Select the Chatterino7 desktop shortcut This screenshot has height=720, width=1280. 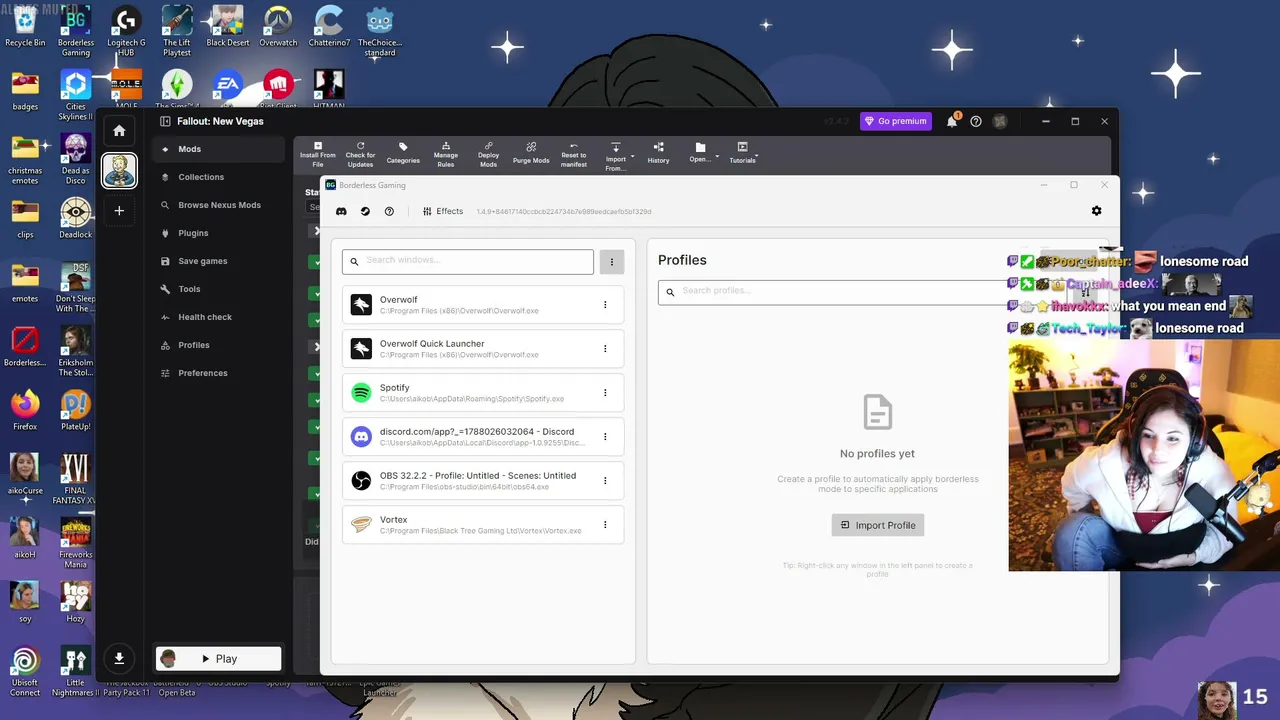point(328,27)
